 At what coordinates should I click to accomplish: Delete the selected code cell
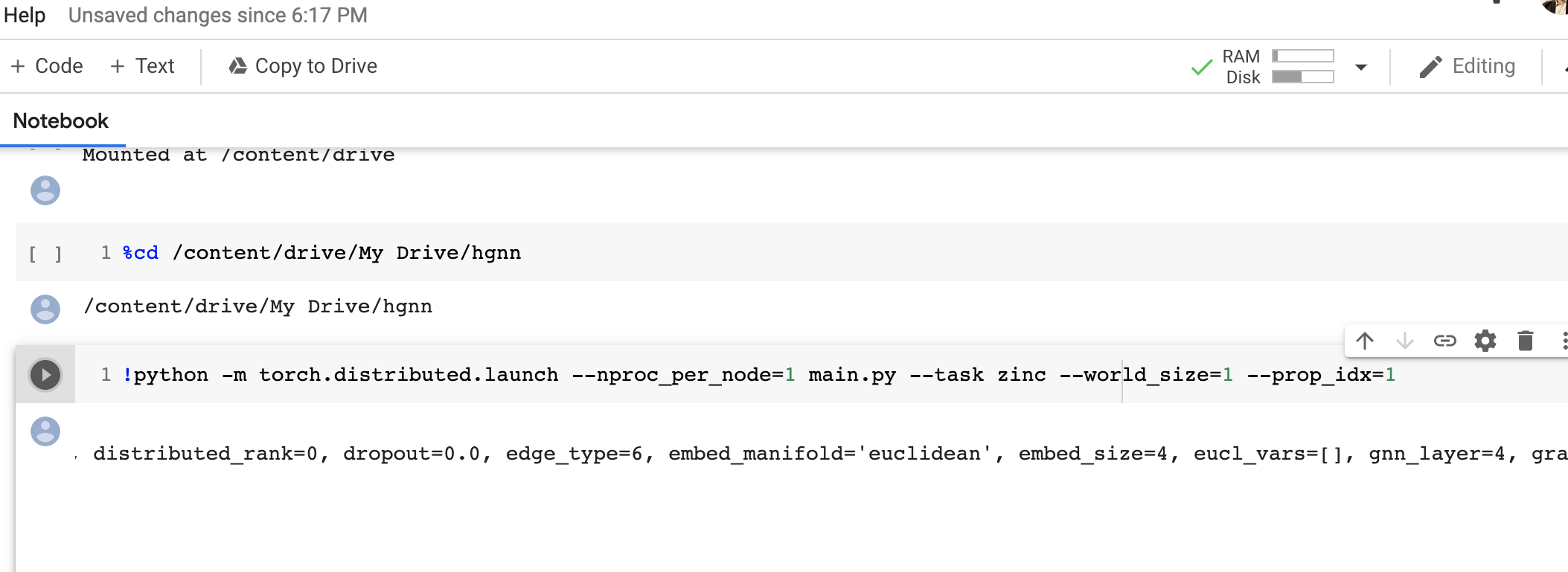point(1525,341)
